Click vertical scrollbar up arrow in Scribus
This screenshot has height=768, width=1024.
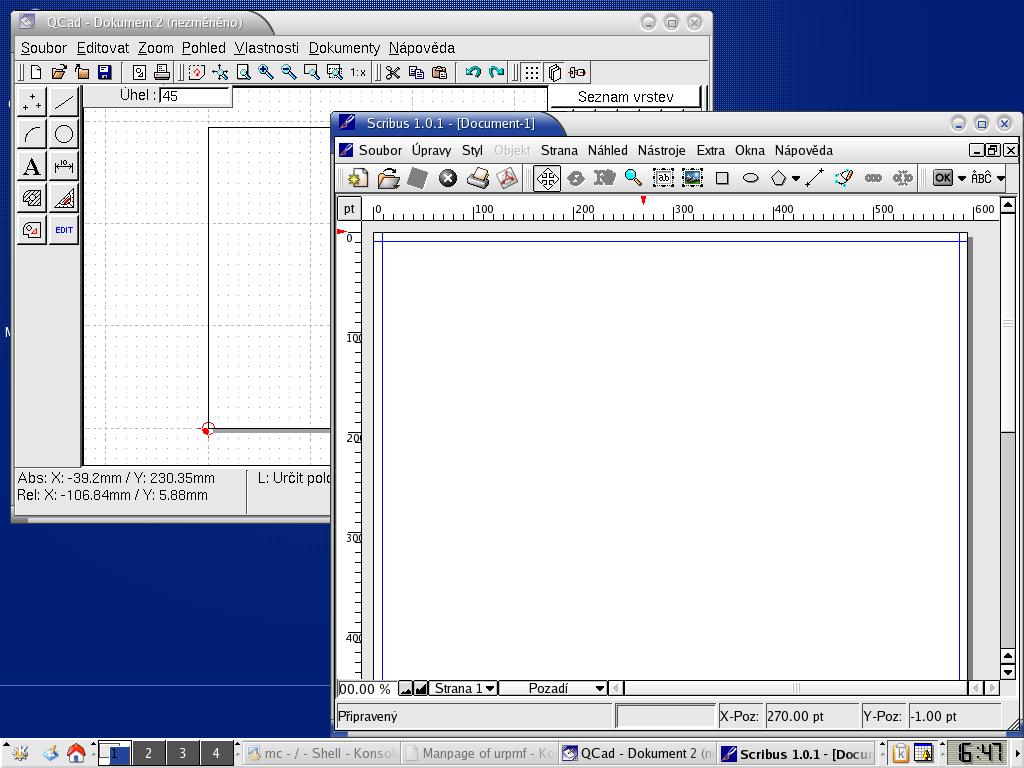pos(1008,205)
